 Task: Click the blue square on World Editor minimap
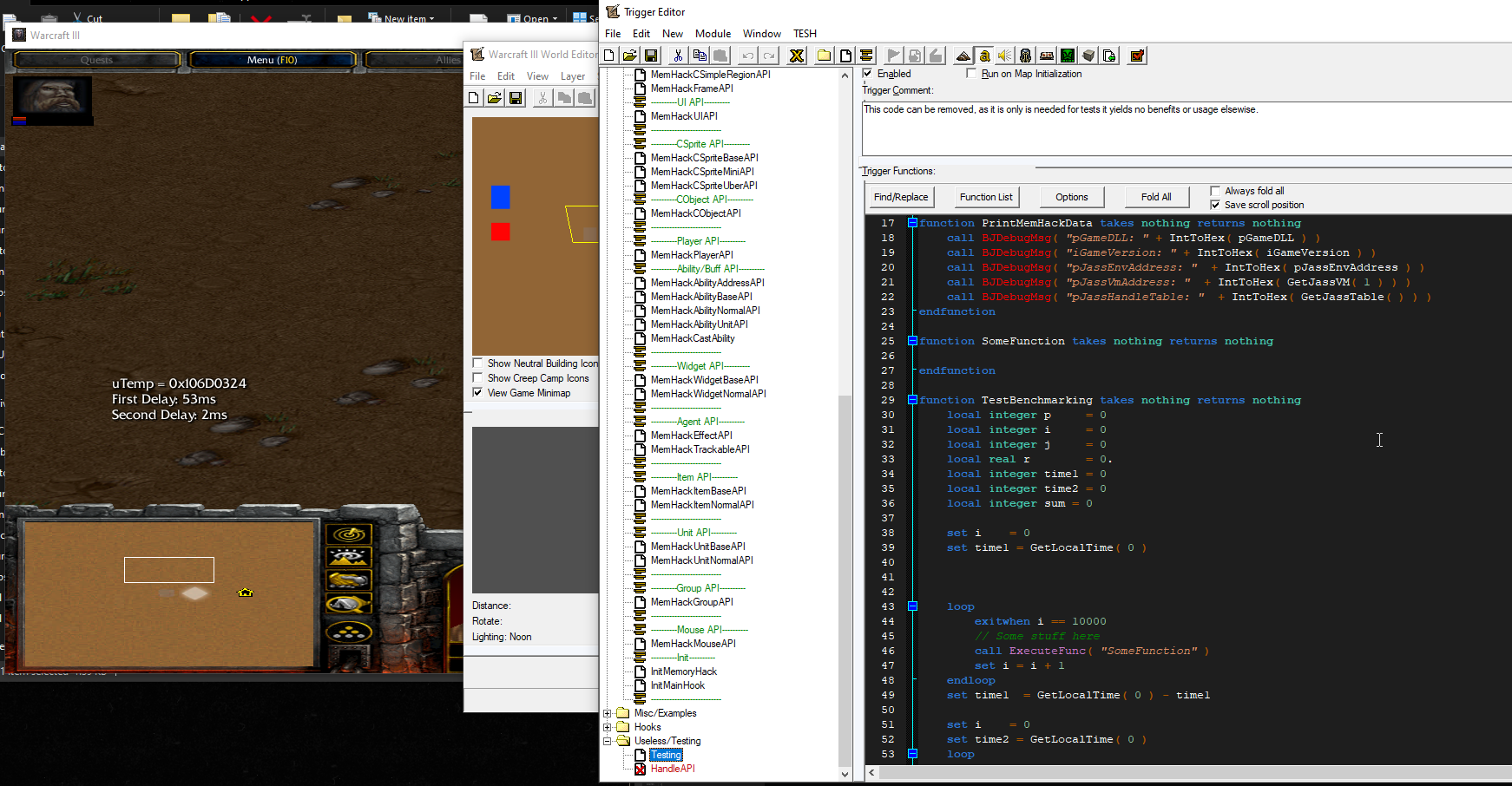(500, 197)
